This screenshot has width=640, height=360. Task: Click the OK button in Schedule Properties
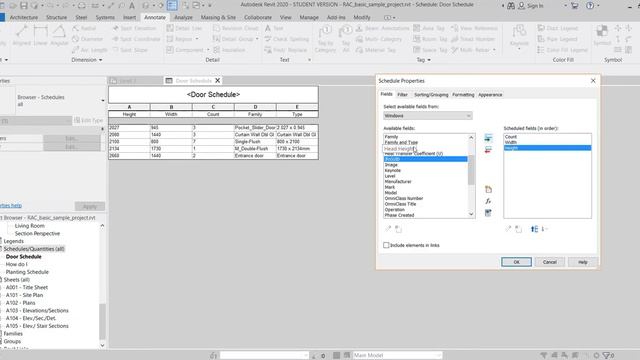click(x=516, y=262)
